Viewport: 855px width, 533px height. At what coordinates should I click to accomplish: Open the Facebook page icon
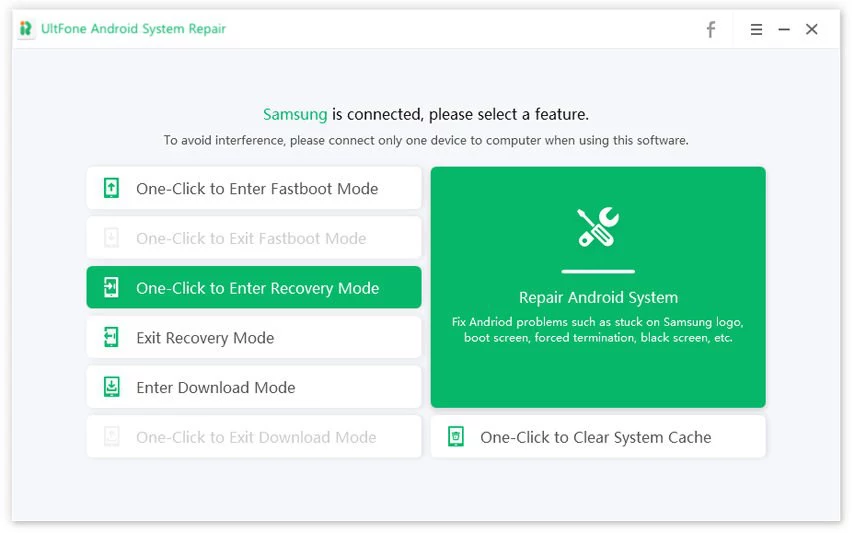coord(711,30)
